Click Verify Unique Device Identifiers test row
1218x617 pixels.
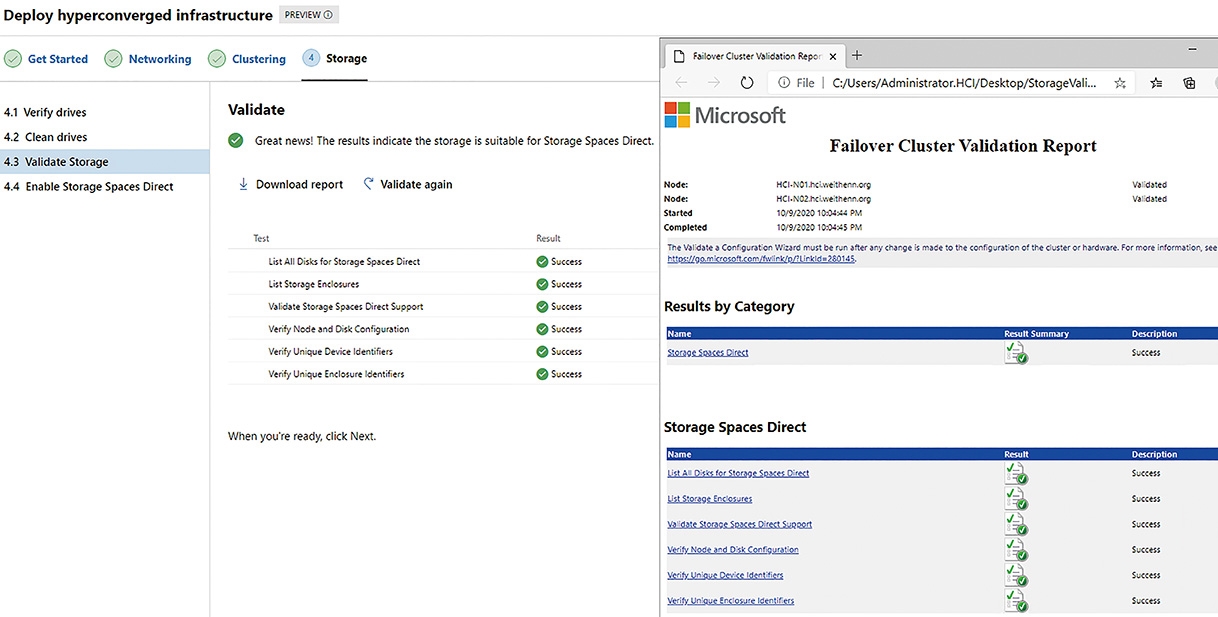coord(441,352)
